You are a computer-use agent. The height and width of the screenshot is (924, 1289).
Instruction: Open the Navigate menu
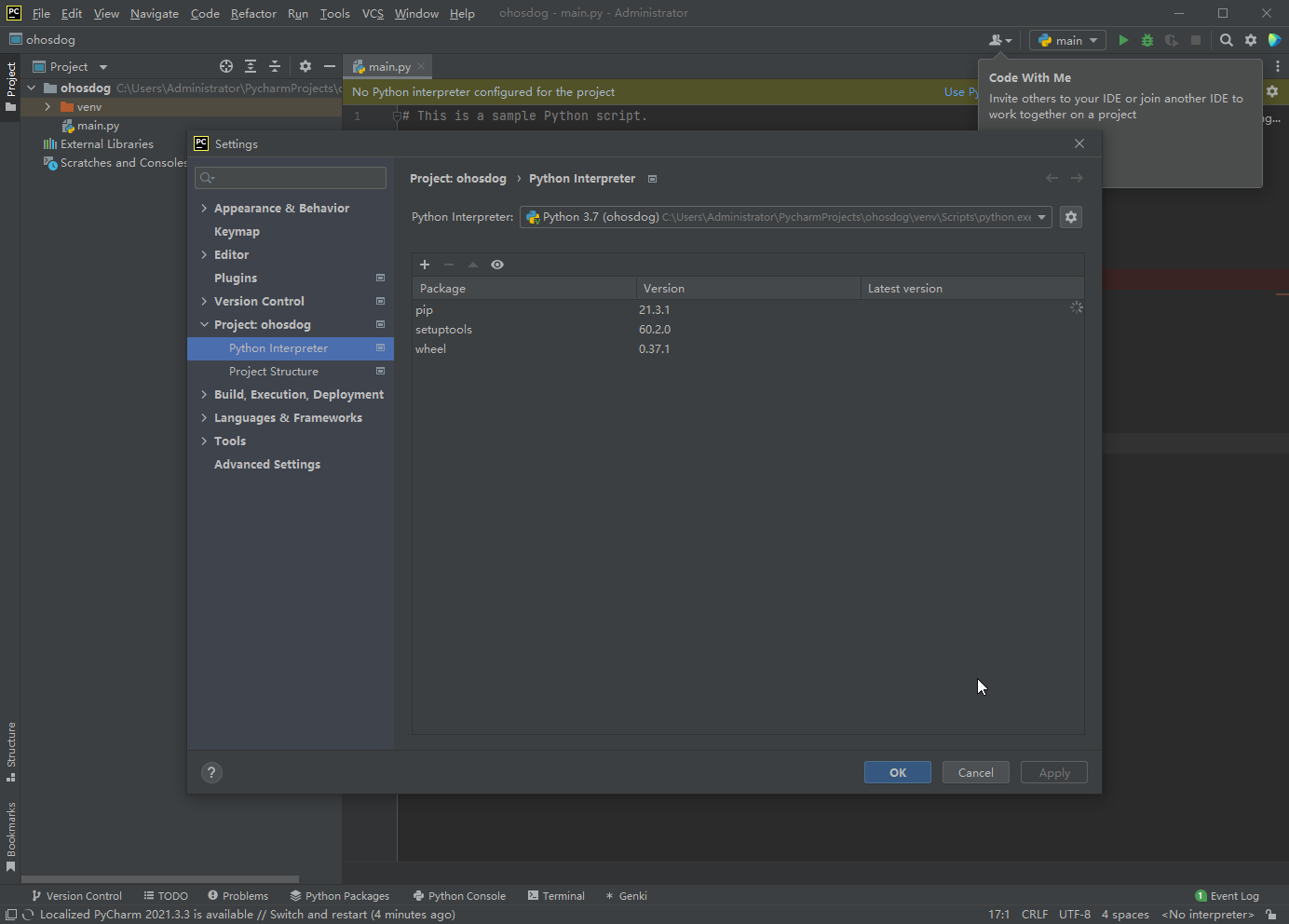click(x=155, y=13)
